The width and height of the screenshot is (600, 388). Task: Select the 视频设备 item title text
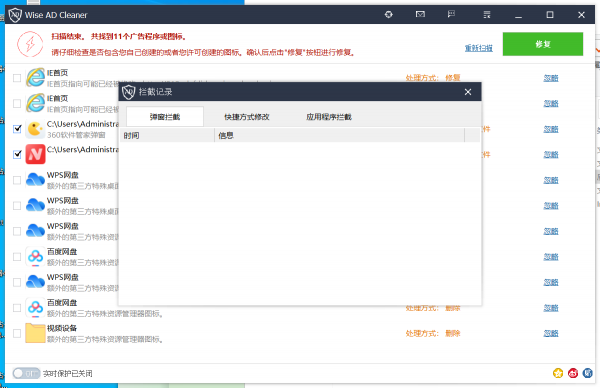(x=62, y=328)
